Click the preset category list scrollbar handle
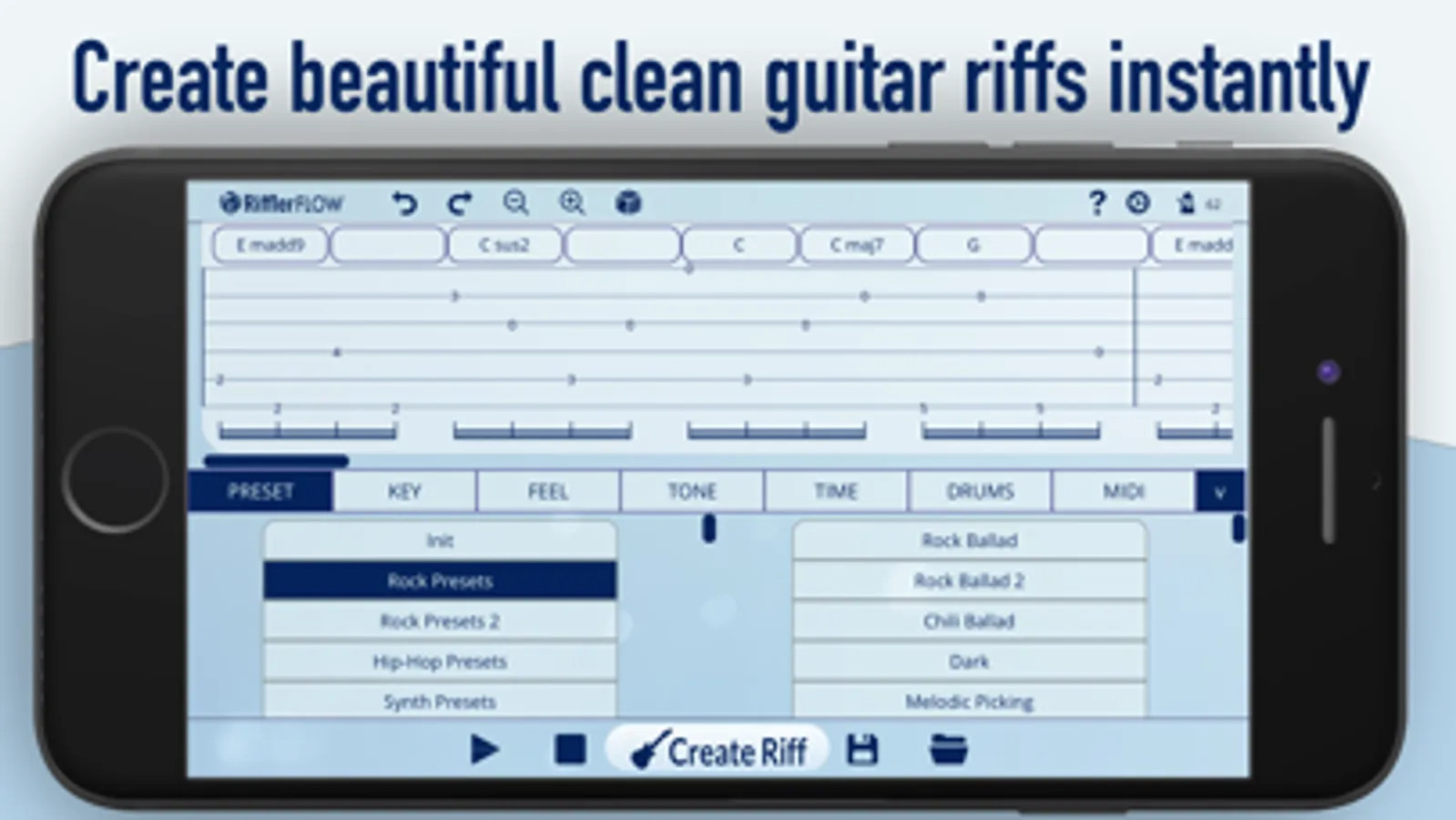Screen dimensions: 1456x820 point(709,528)
